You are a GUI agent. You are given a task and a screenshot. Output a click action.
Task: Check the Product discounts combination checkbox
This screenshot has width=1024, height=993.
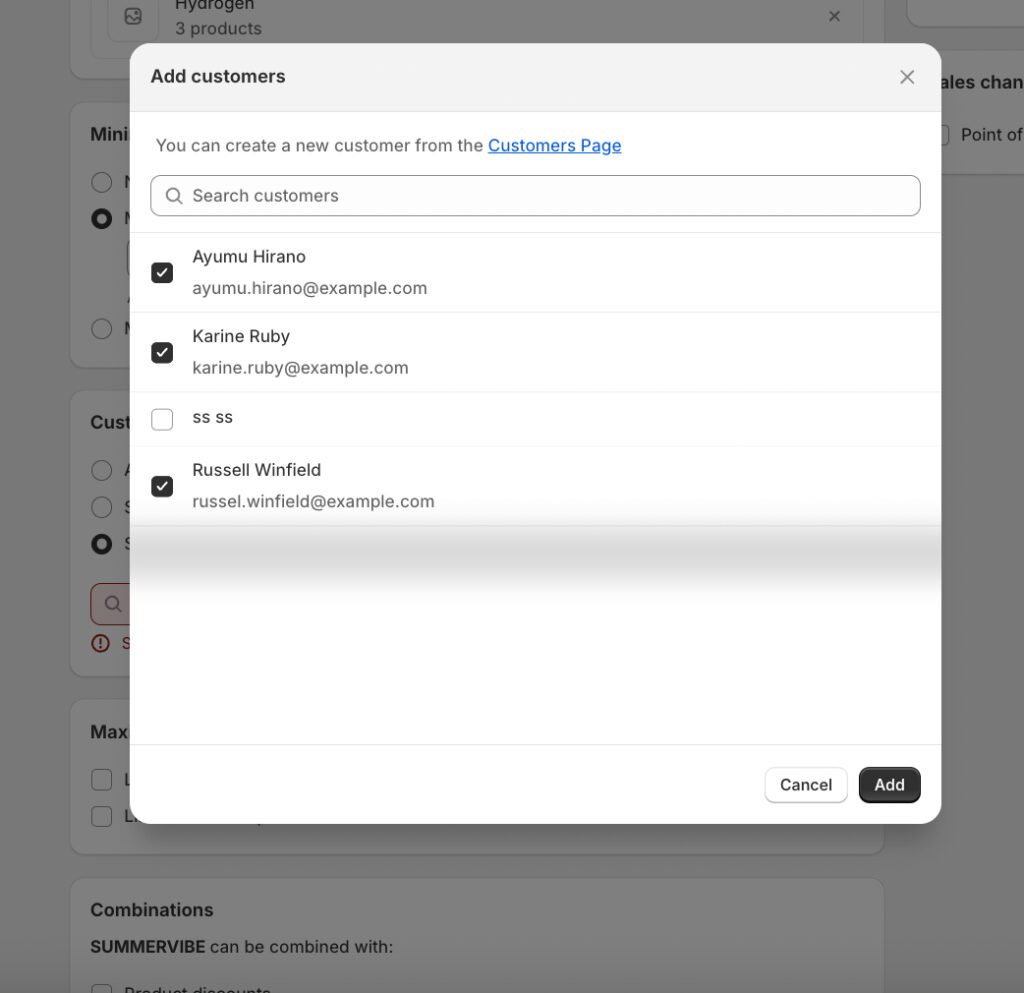coord(101,988)
